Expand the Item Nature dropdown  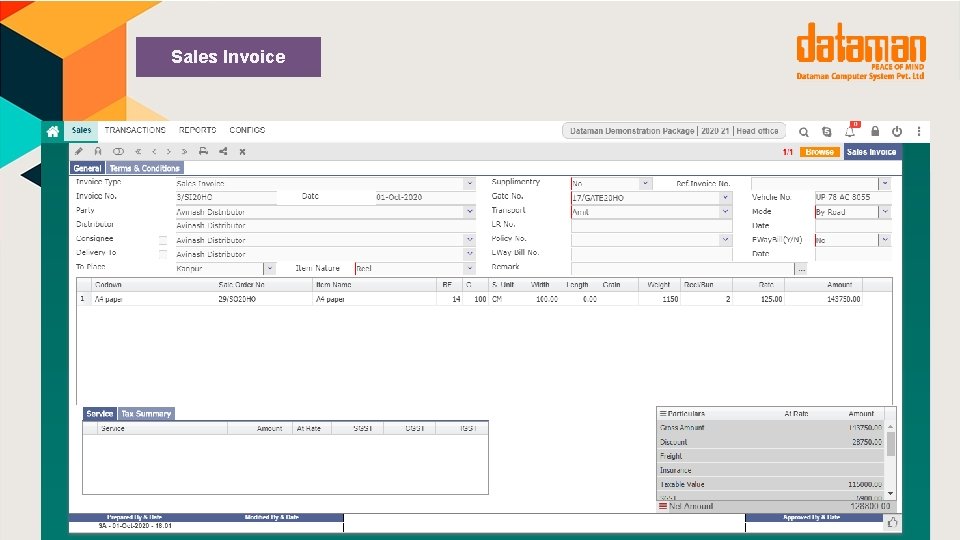[470, 268]
